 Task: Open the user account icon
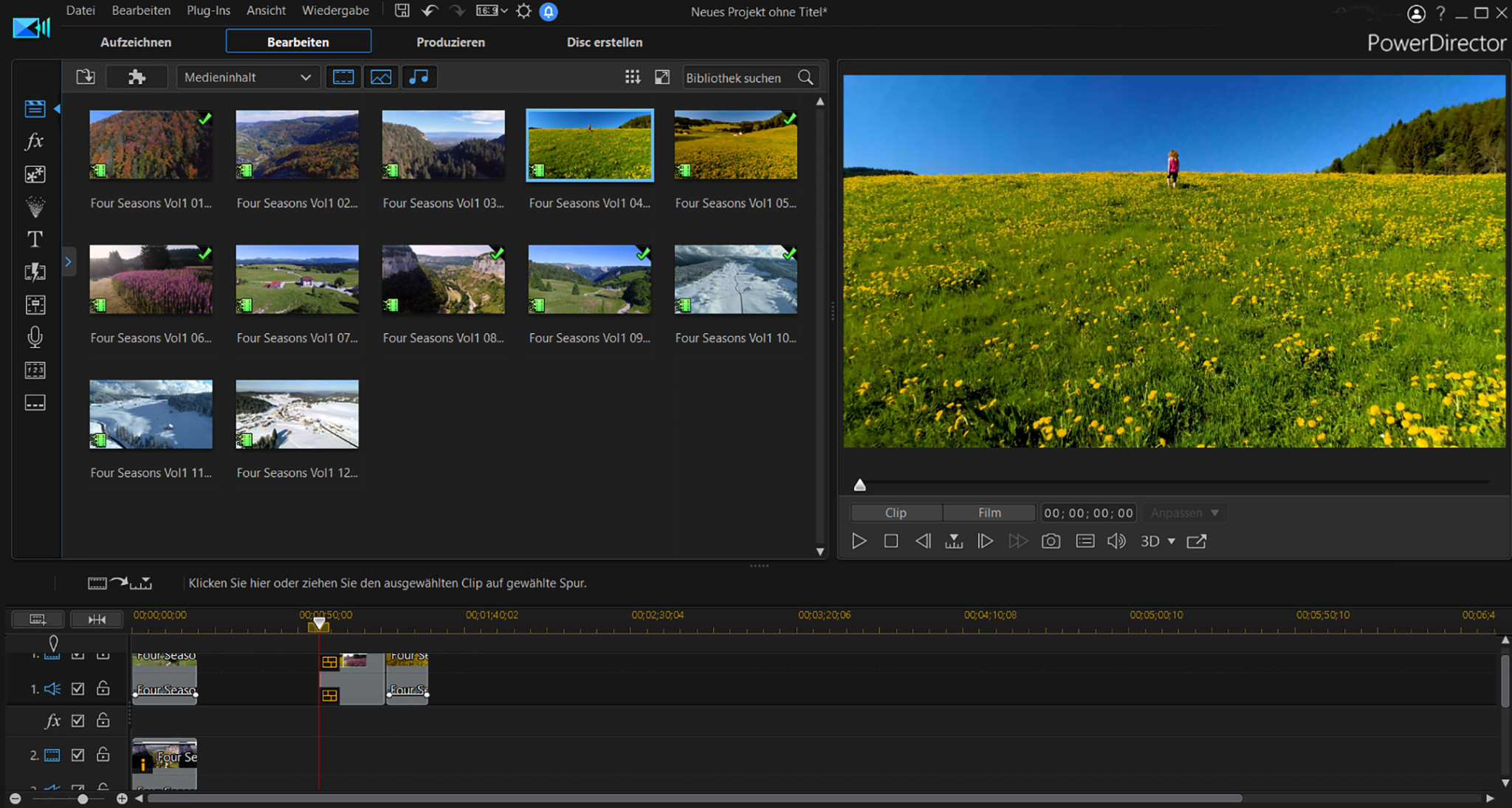[x=1416, y=13]
